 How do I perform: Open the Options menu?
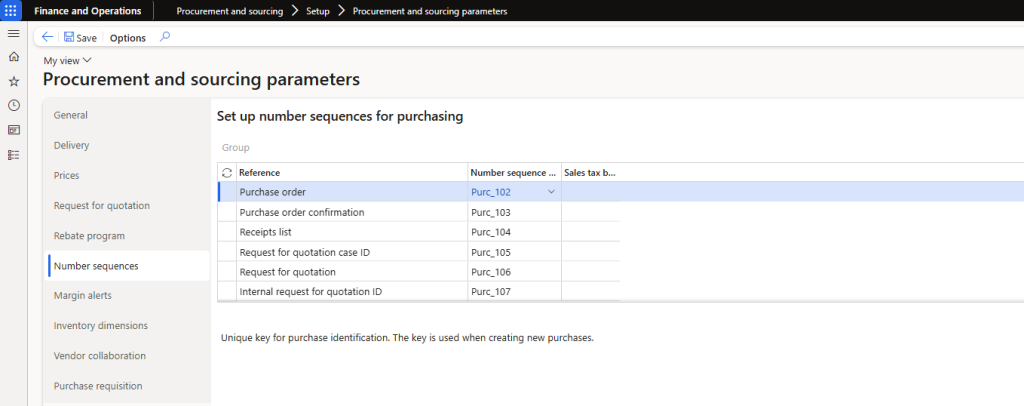[128, 38]
